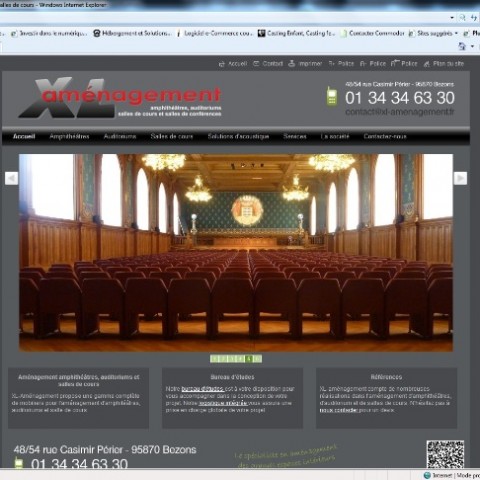Open the 'Logiciel e-Commerce' favorite
This screenshot has width=480, height=480.
215,33
